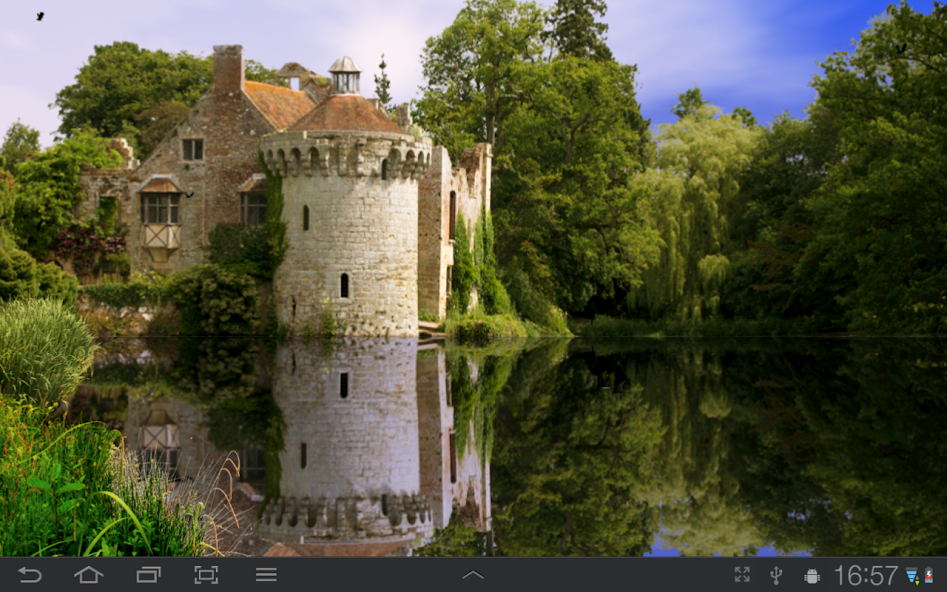
Task: Open the USB connection notification
Action: coord(777,575)
